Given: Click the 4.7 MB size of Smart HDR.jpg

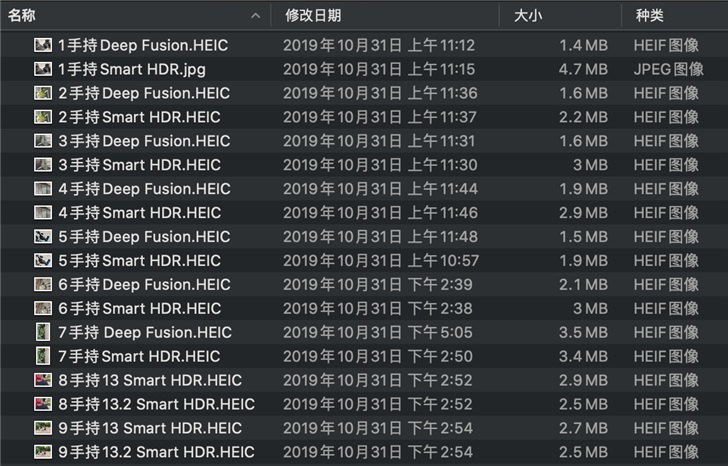Looking at the screenshot, I should pyautogui.click(x=584, y=69).
